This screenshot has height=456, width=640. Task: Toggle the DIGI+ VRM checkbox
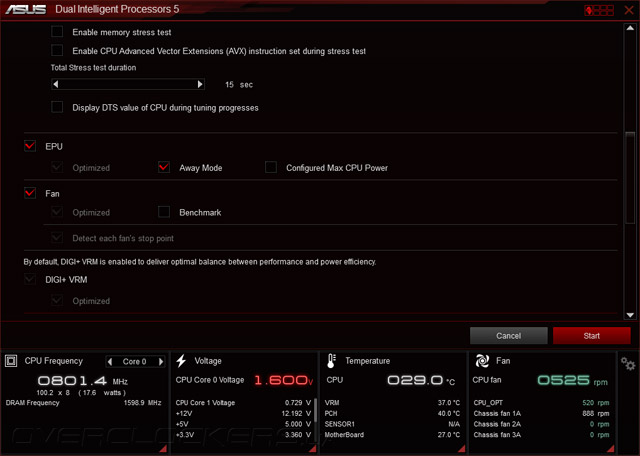click(x=30, y=279)
